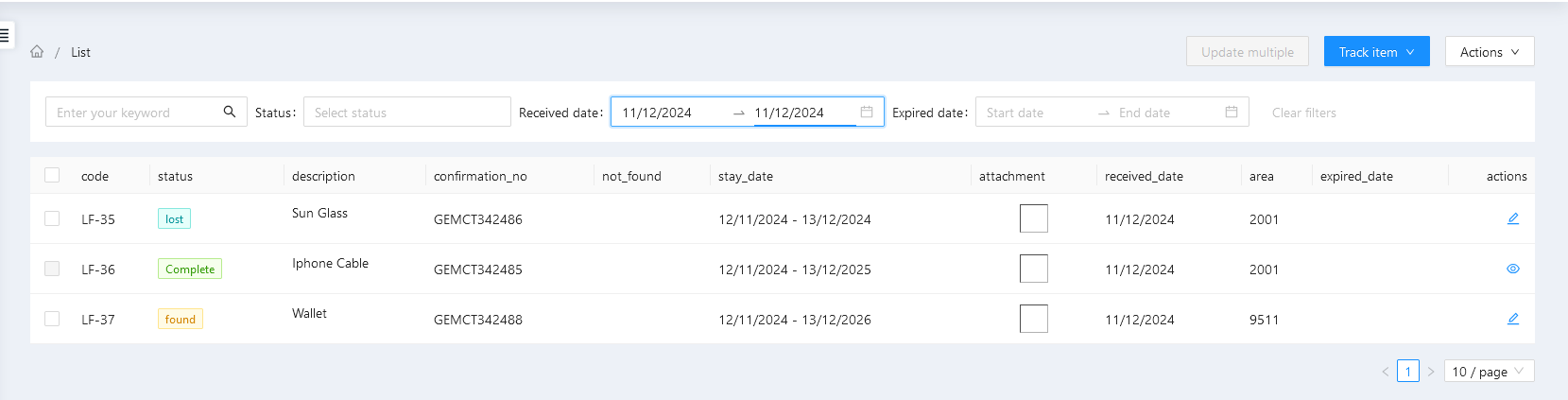Change the 10 / page size selector
This screenshot has width=1568, height=400.
(x=1489, y=372)
